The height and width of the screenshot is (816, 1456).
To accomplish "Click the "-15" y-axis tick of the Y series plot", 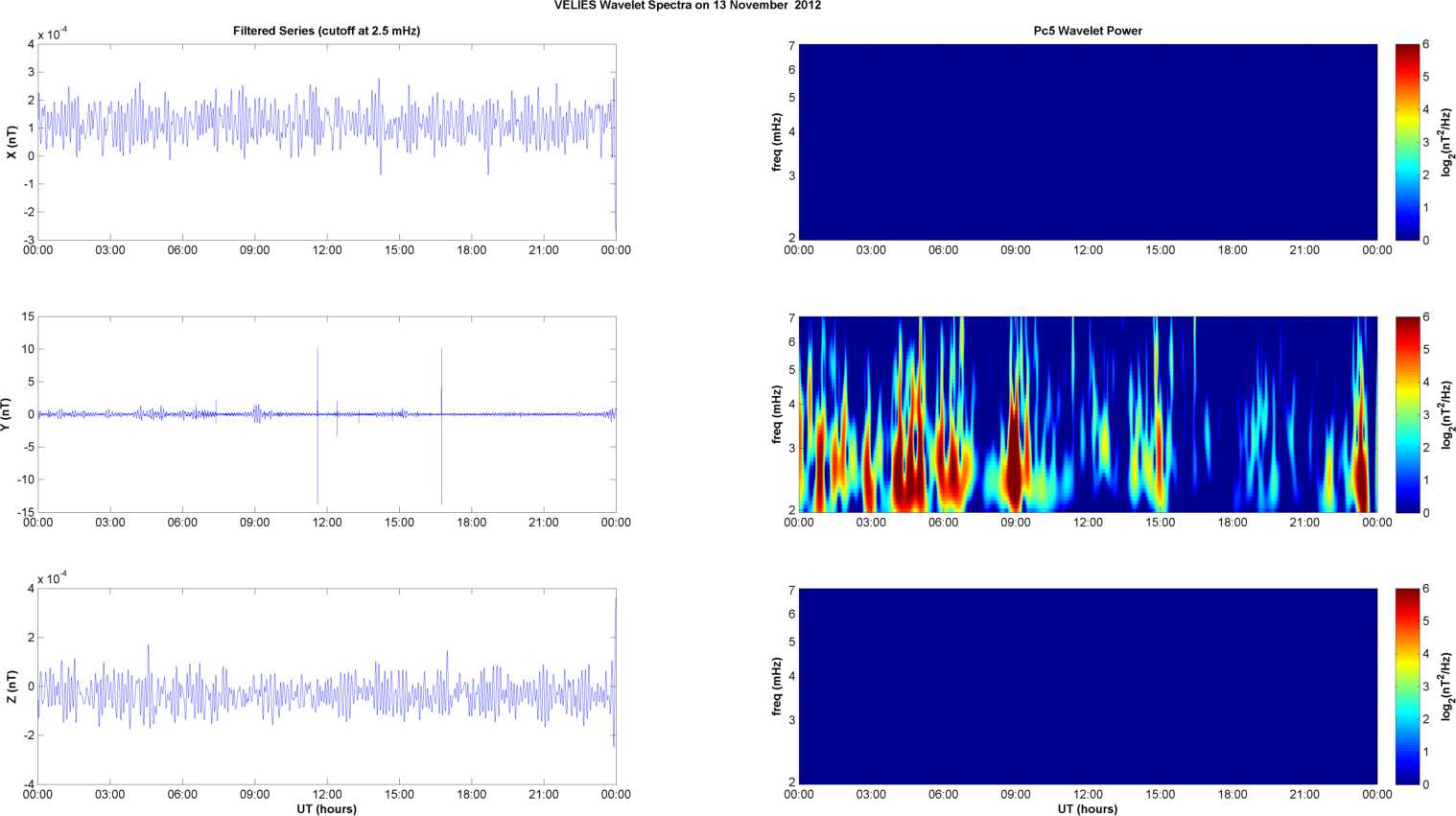I will click(x=26, y=513).
